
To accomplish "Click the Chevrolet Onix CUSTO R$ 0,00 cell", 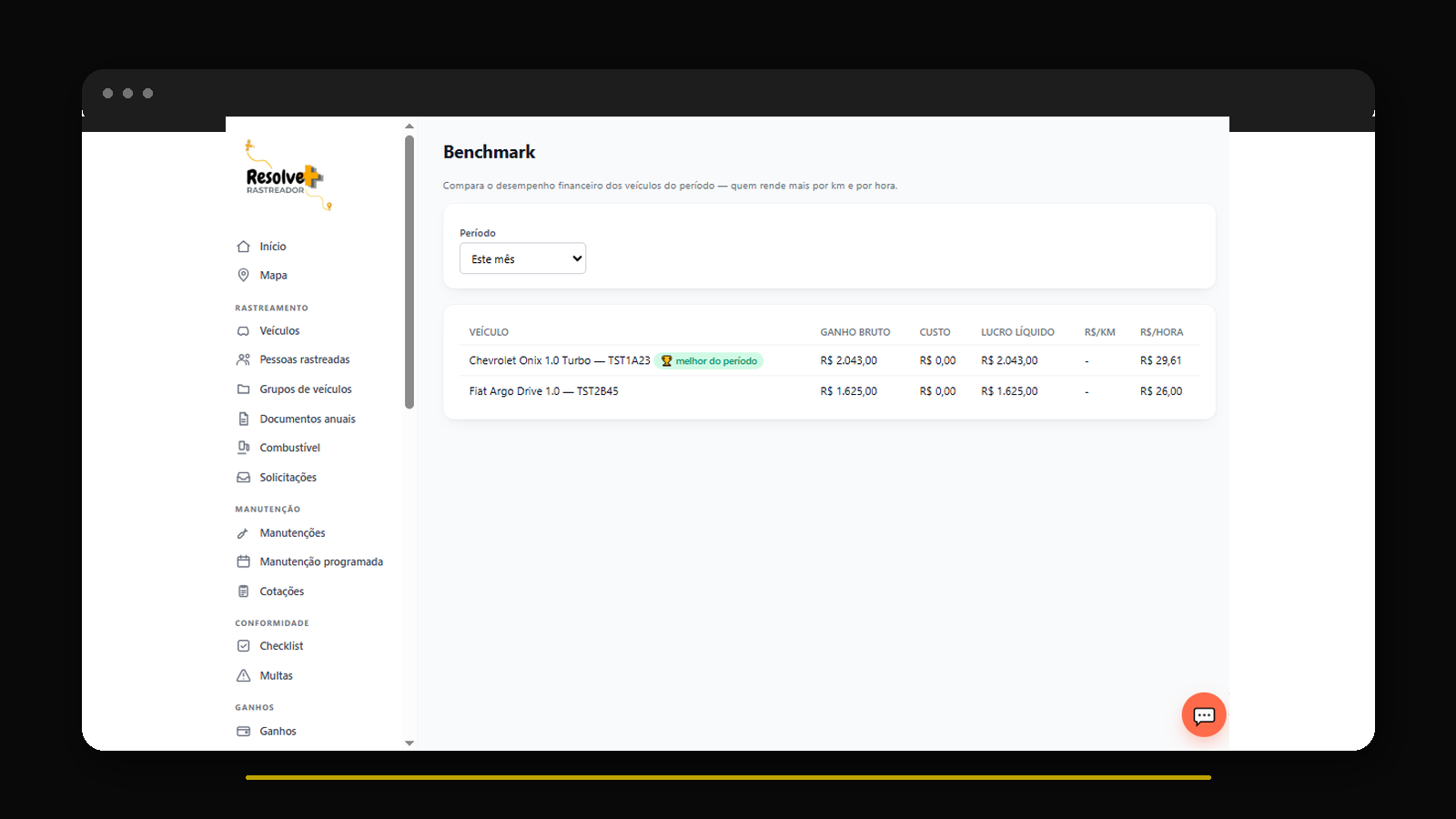I will 937,360.
